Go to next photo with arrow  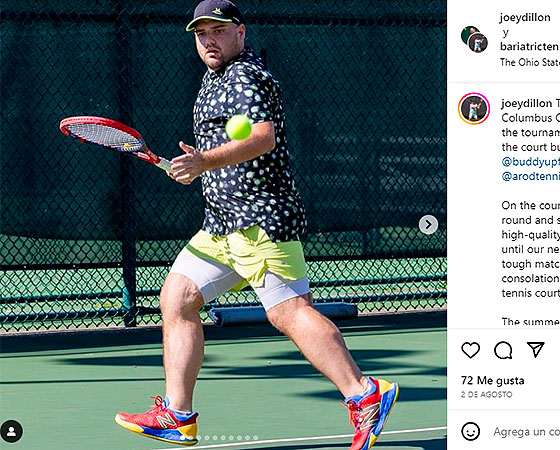(428, 225)
